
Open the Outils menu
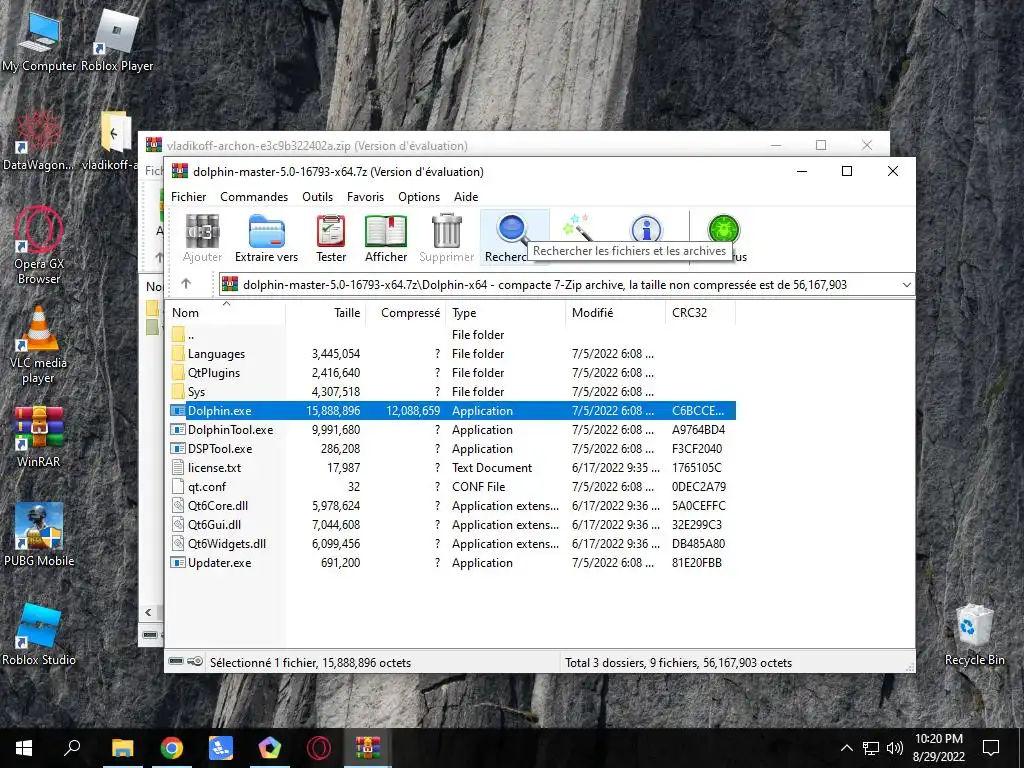click(x=317, y=197)
